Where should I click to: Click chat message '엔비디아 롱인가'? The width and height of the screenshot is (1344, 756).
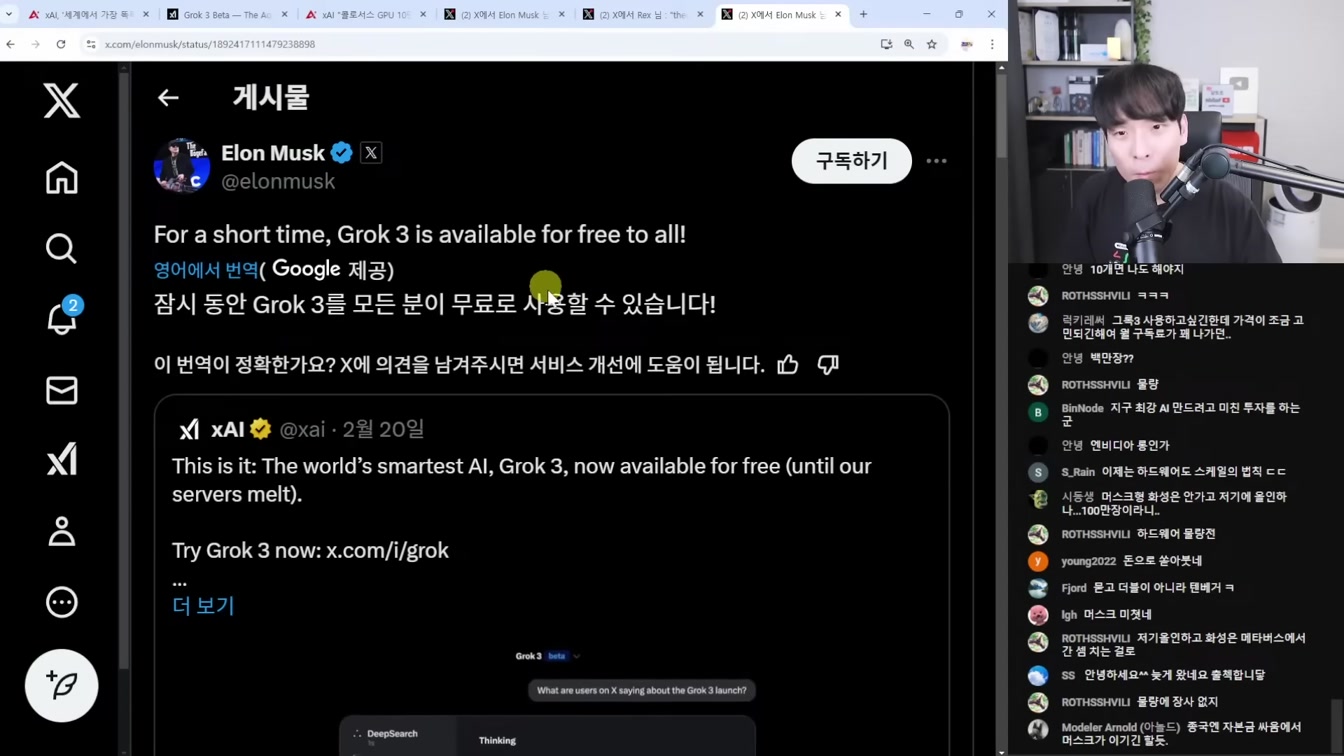1129,445
